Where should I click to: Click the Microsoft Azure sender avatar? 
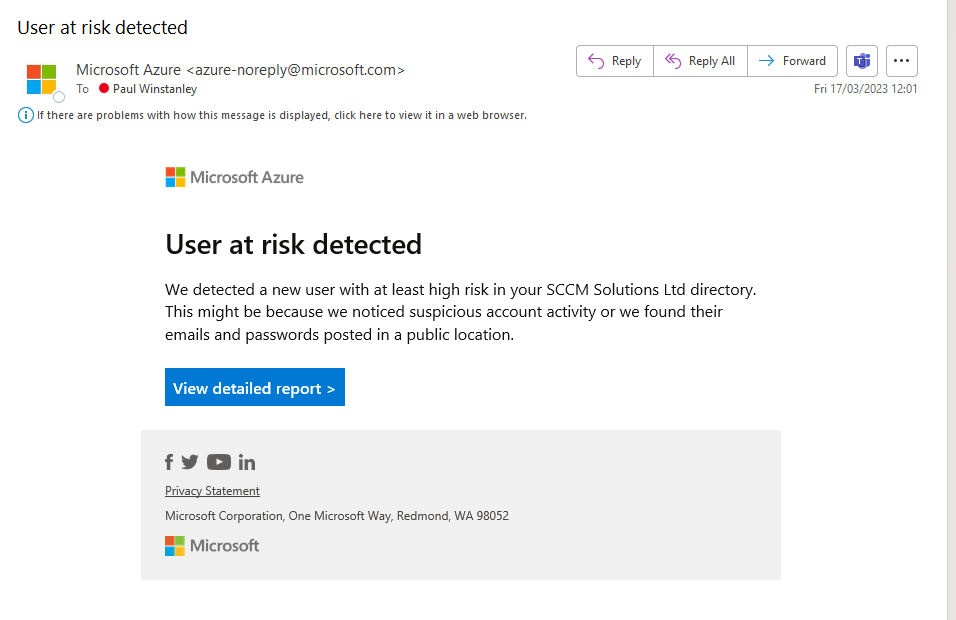tap(42, 79)
